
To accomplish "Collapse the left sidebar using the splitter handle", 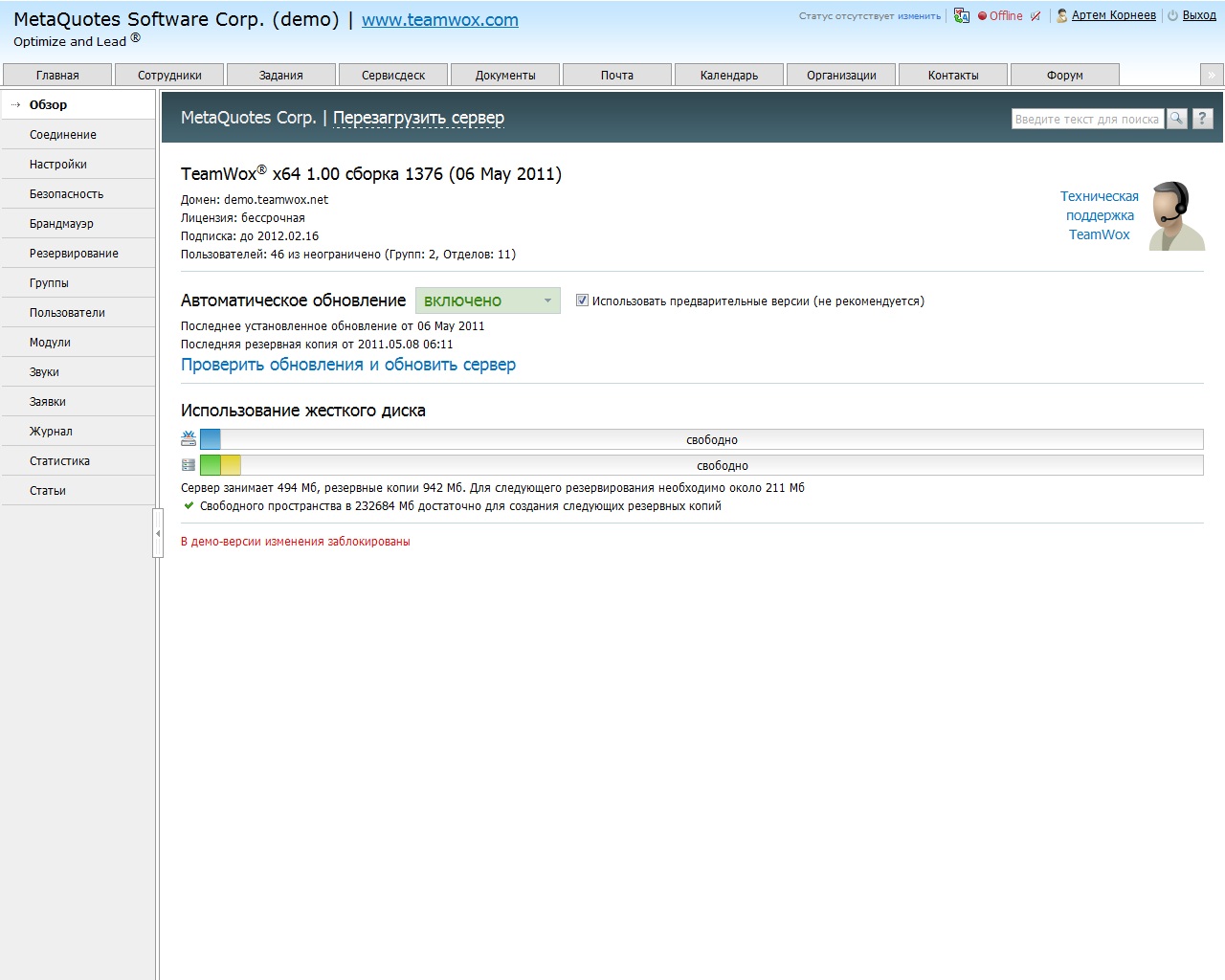I will point(158,533).
